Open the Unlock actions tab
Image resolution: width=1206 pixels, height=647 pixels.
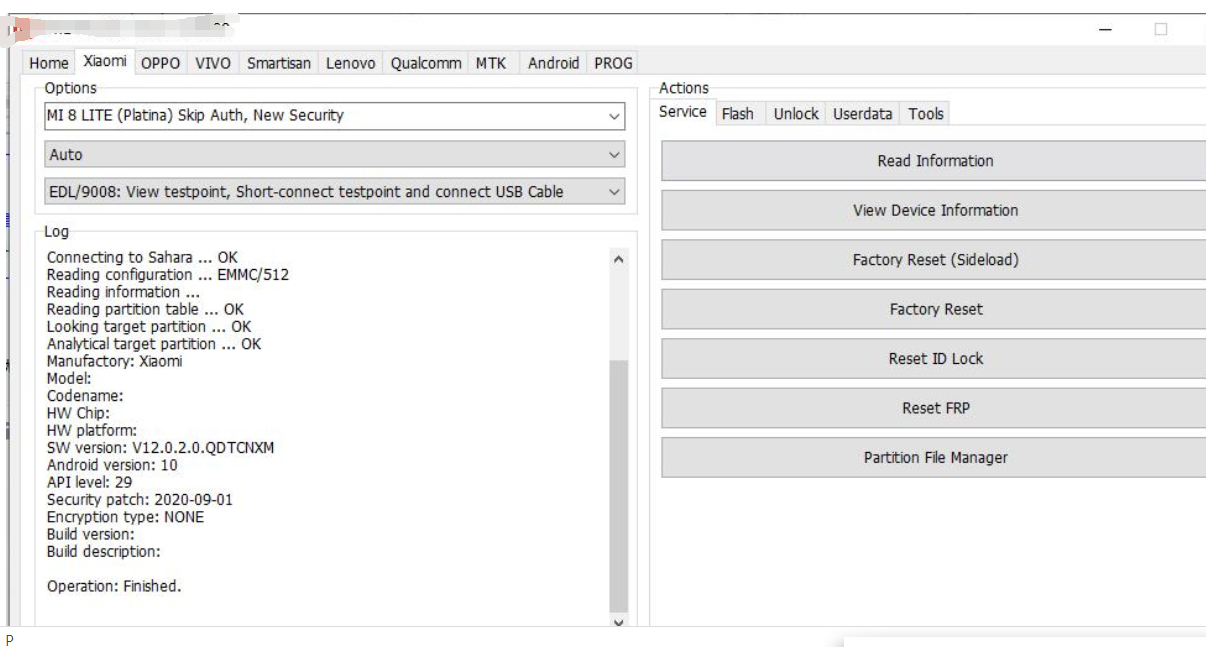point(796,114)
